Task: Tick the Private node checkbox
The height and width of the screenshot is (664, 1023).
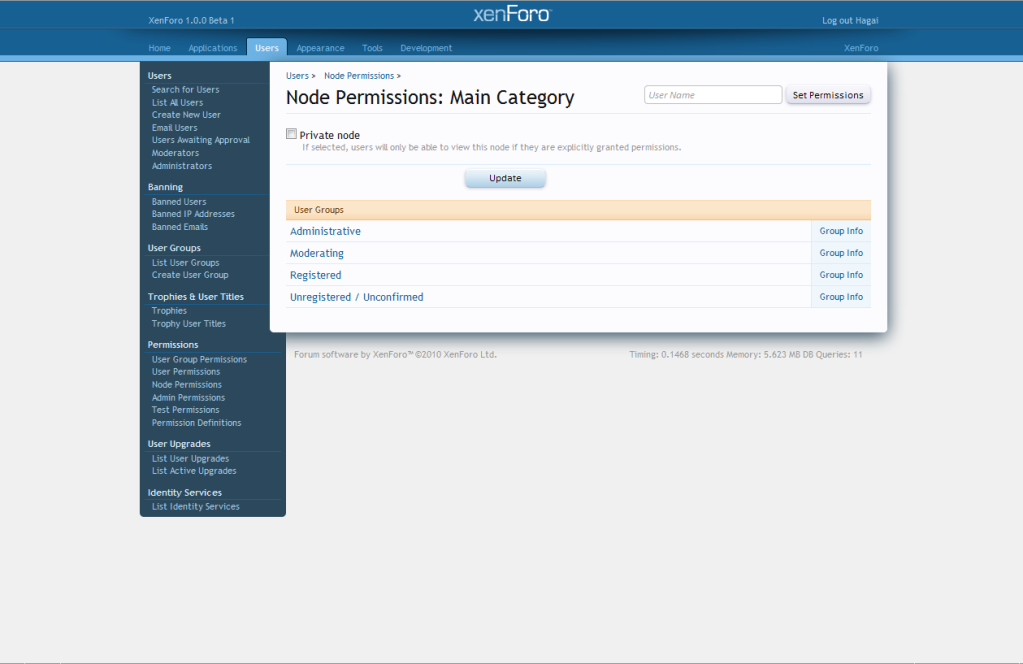Action: click(x=292, y=134)
